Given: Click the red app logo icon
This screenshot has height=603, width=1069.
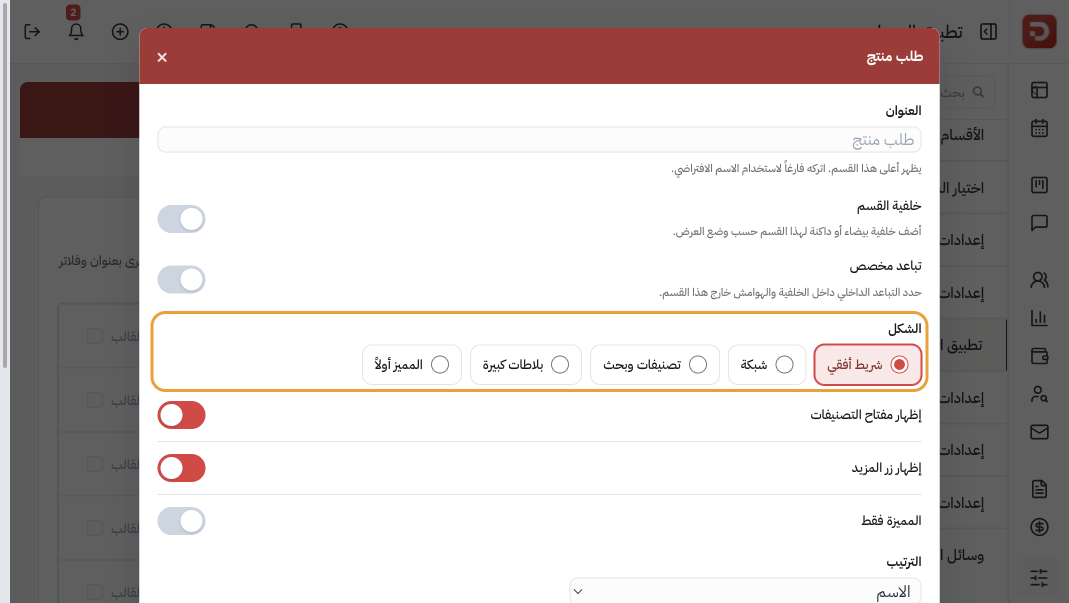Looking at the screenshot, I should point(1038,31).
